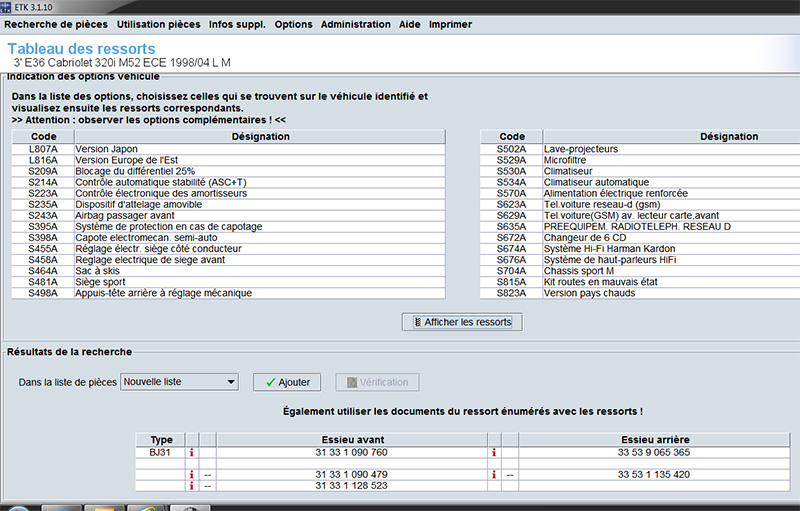Select option L807A Version Japon
Image resolution: width=800 pixels, height=511 pixels.
point(229,149)
